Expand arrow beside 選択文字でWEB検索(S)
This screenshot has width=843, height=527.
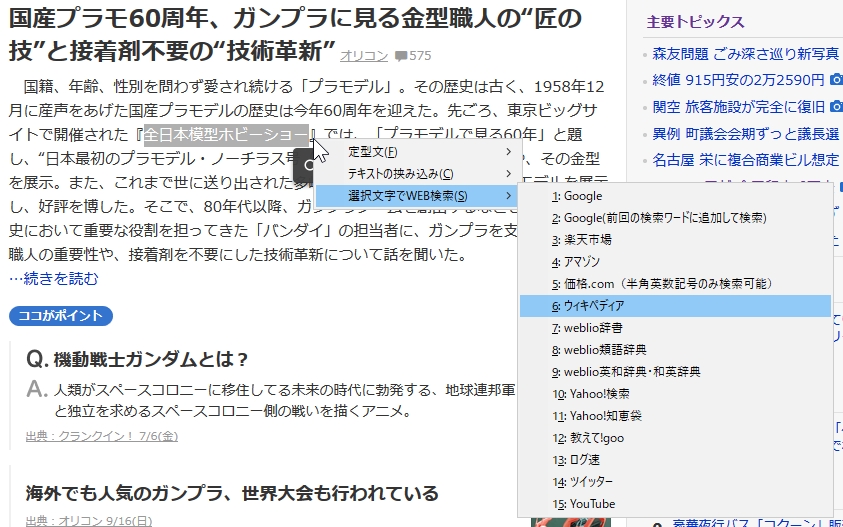pos(508,196)
